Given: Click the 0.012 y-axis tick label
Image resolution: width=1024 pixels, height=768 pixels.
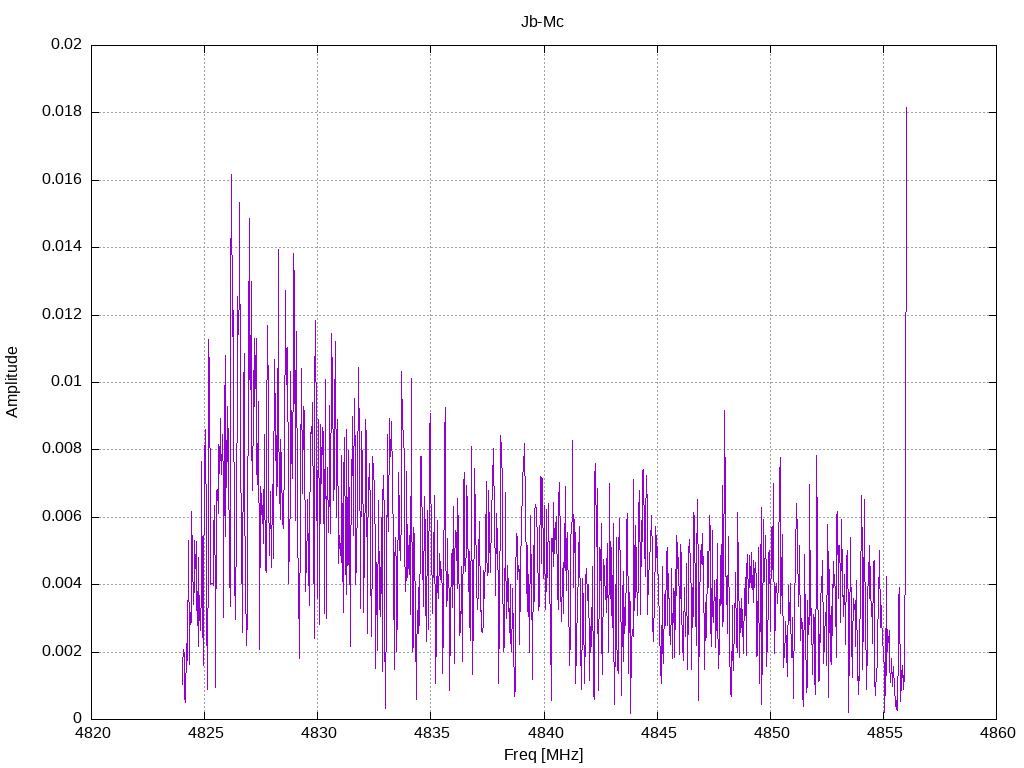Looking at the screenshot, I should (x=62, y=314).
